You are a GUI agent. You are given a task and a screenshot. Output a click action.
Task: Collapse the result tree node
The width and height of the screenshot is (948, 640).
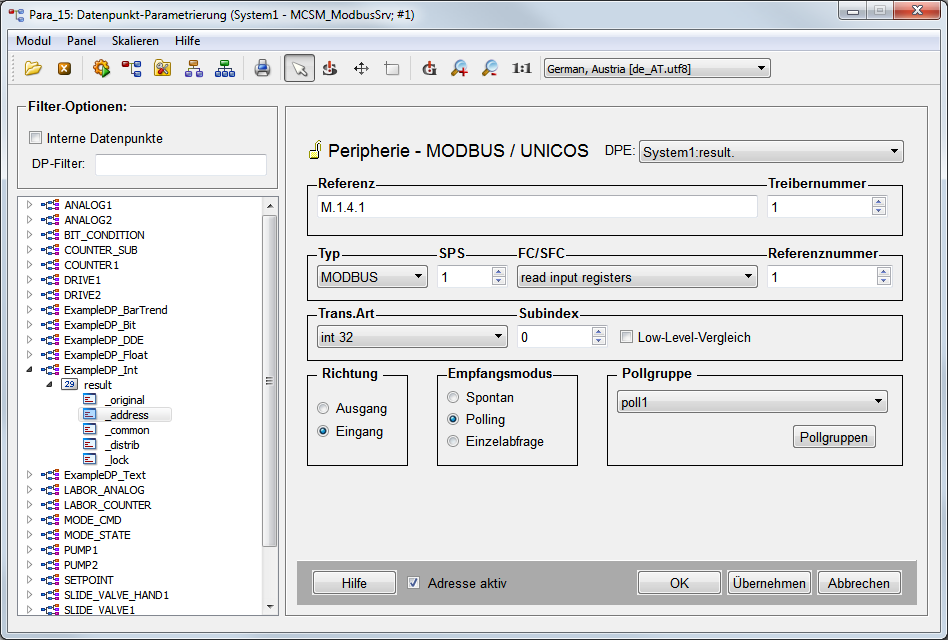49,384
